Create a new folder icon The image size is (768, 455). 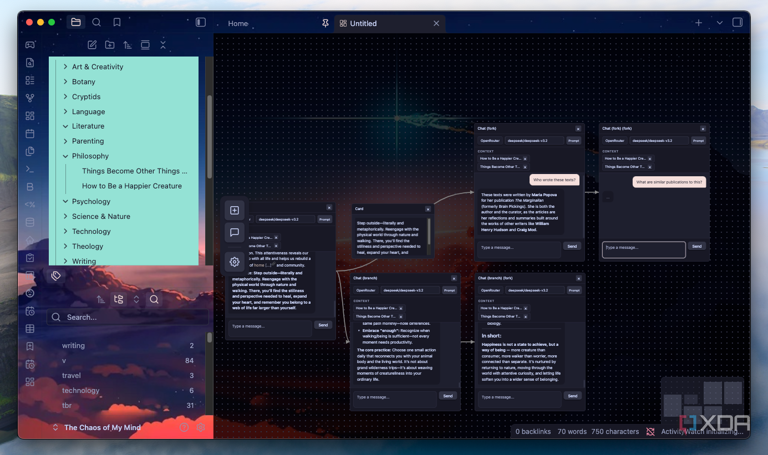[110, 45]
